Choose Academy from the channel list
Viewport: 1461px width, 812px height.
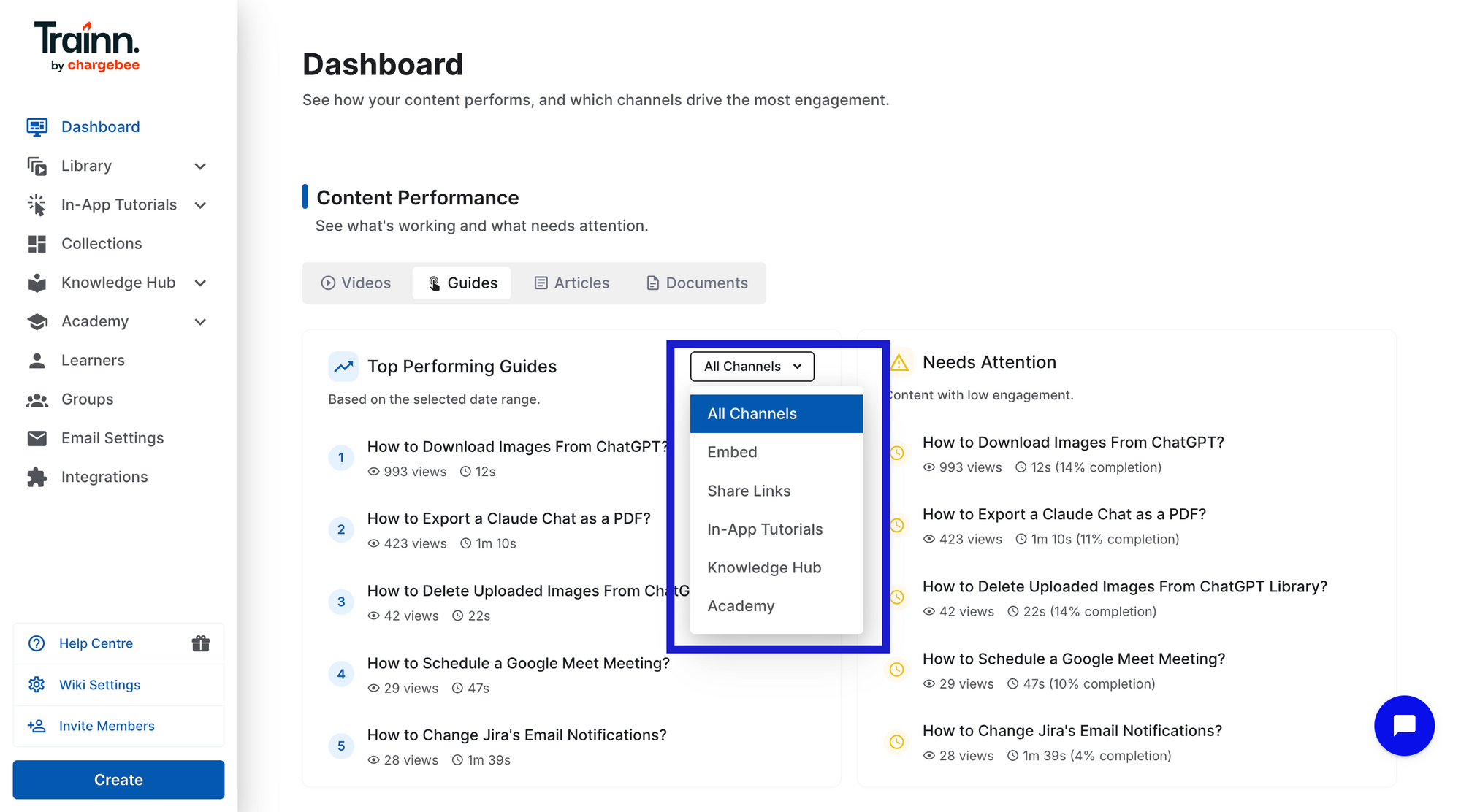[776, 606]
